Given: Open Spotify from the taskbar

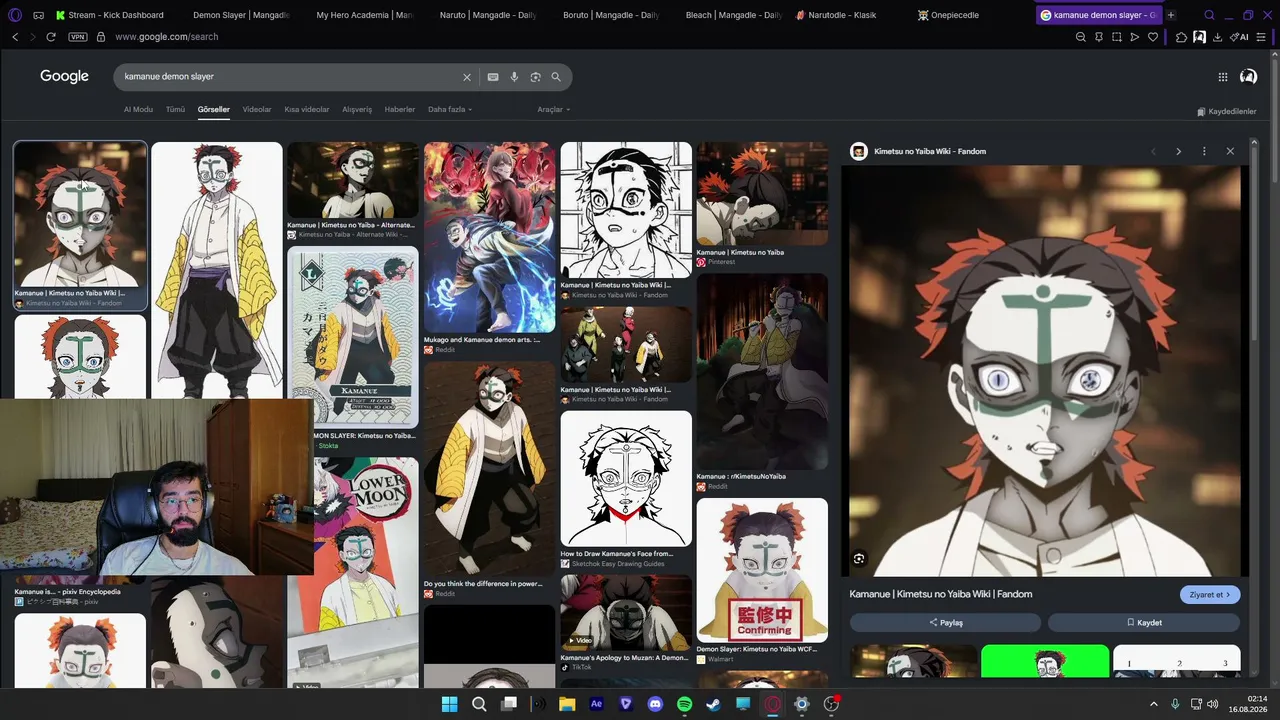Looking at the screenshot, I should tap(684, 704).
